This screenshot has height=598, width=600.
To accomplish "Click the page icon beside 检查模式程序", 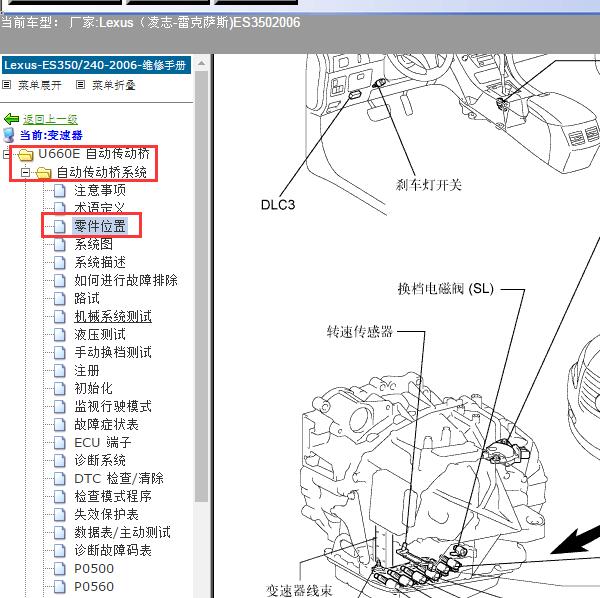I will (60, 496).
